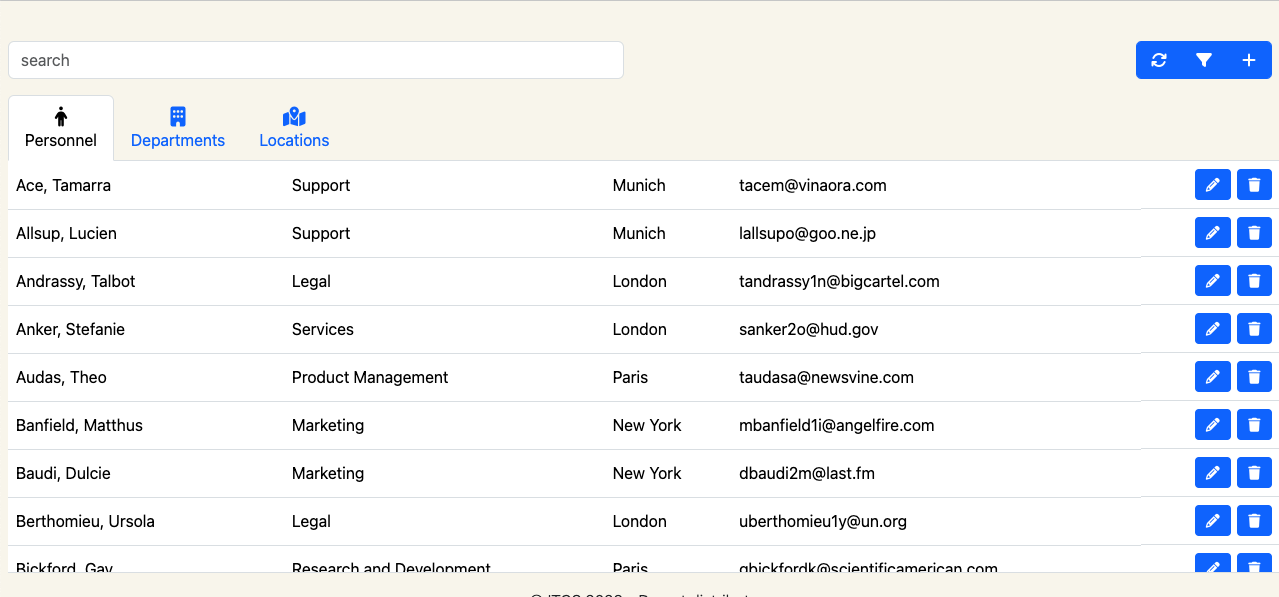Delete Anker, Stefanie's record

click(x=1254, y=328)
